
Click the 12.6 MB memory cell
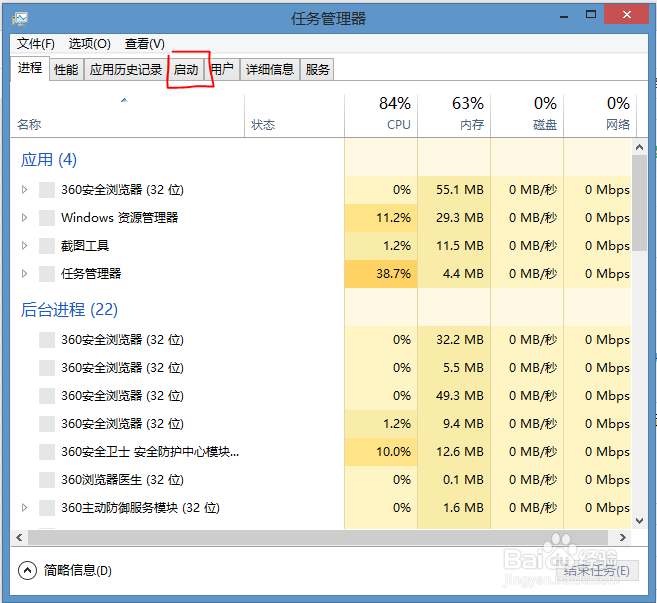click(x=454, y=452)
